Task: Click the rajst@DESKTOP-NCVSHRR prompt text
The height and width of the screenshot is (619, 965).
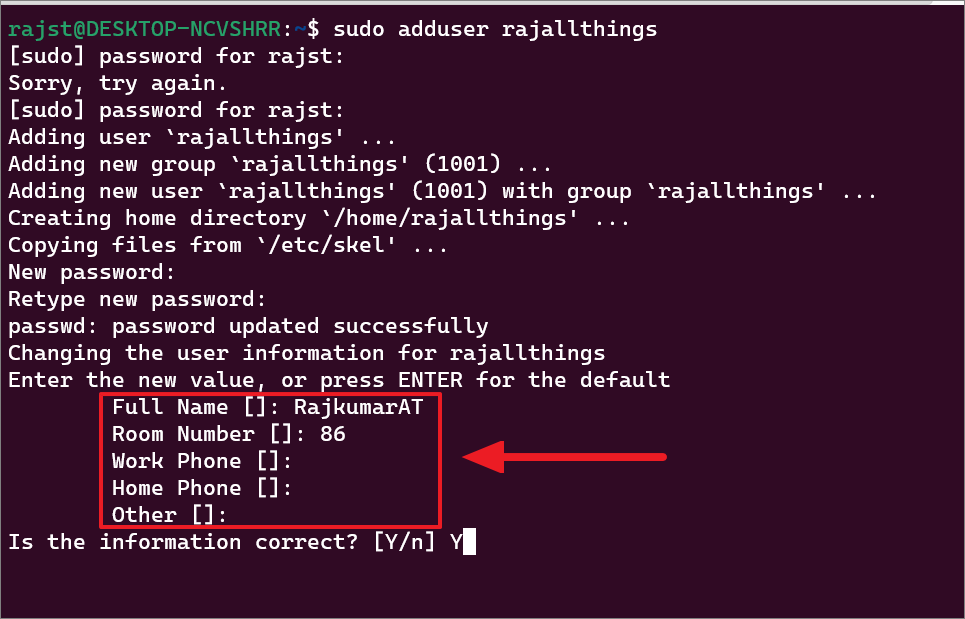Action: 145,29
